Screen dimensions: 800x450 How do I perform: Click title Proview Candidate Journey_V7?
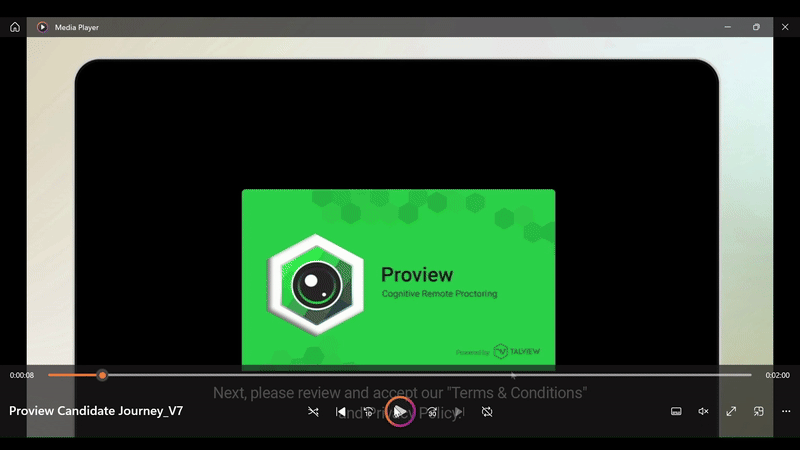96,411
